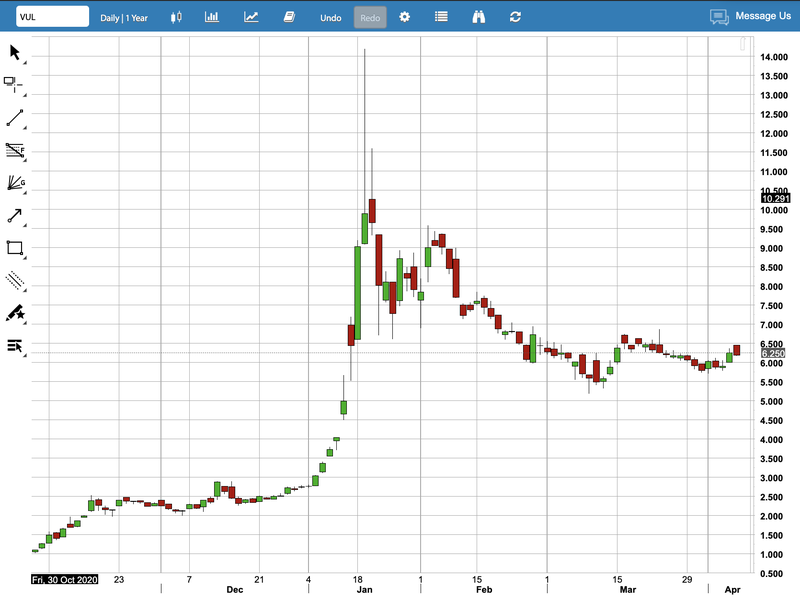Select the arrow line drawing tool
The height and width of the screenshot is (598, 800).
pyautogui.click(x=14, y=216)
